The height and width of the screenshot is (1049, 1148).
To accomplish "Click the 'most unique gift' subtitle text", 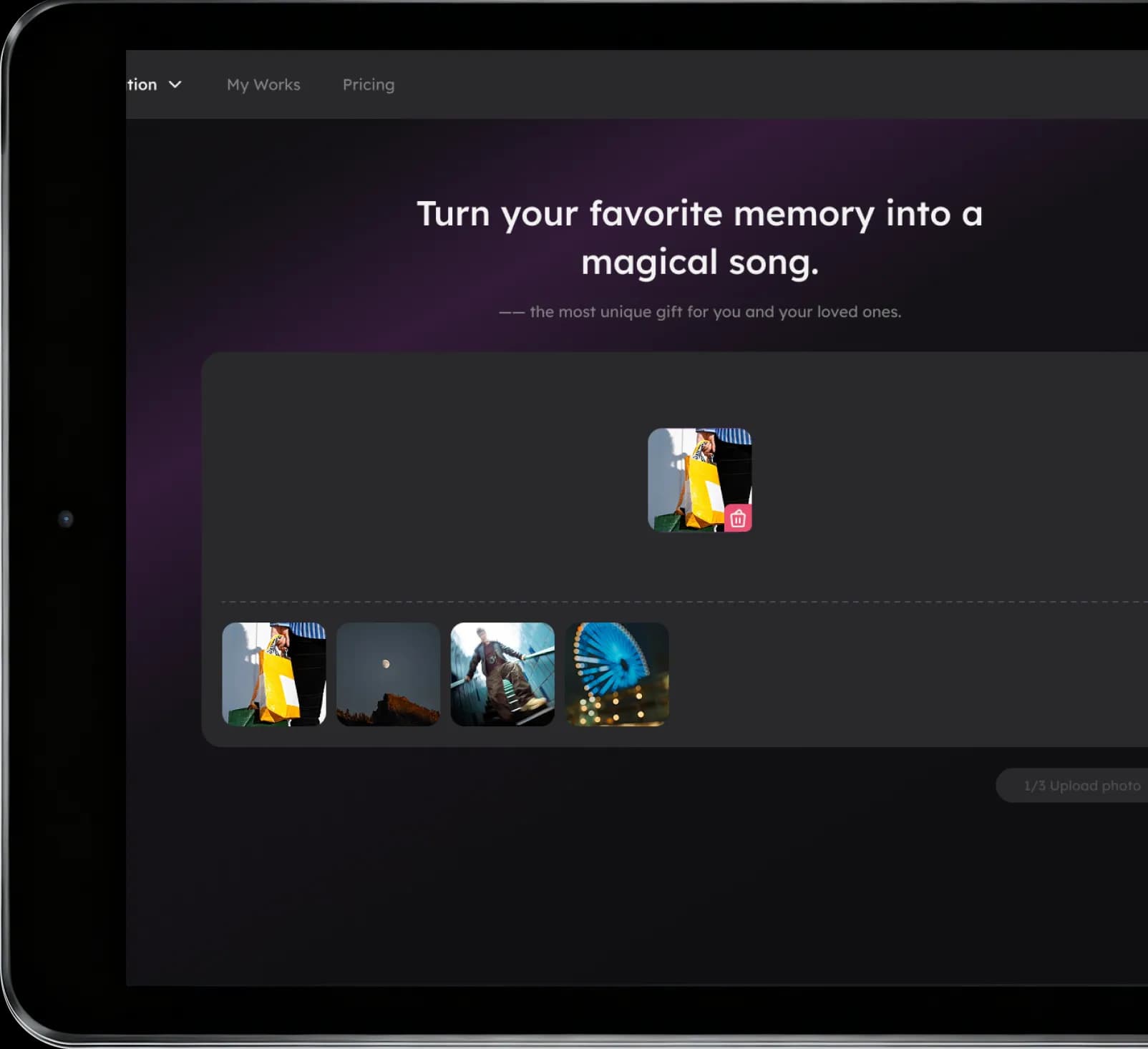I will click(x=714, y=312).
